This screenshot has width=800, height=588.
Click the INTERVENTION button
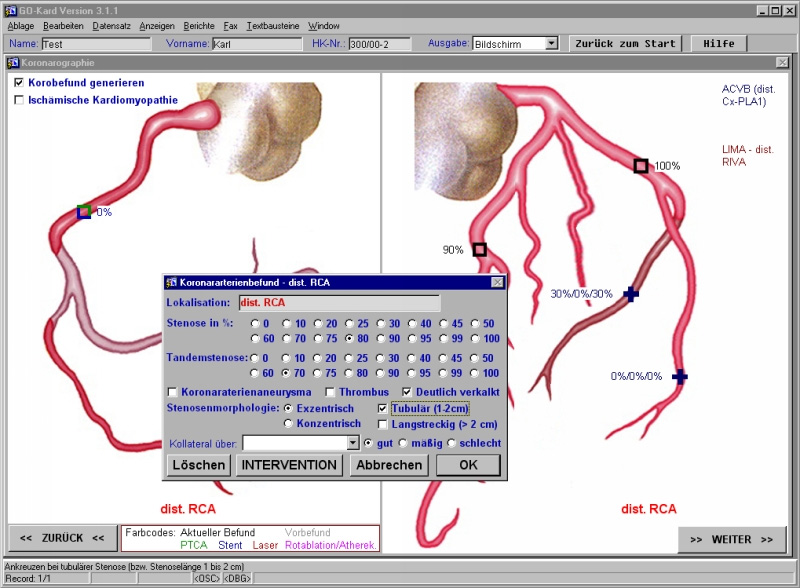[289, 465]
